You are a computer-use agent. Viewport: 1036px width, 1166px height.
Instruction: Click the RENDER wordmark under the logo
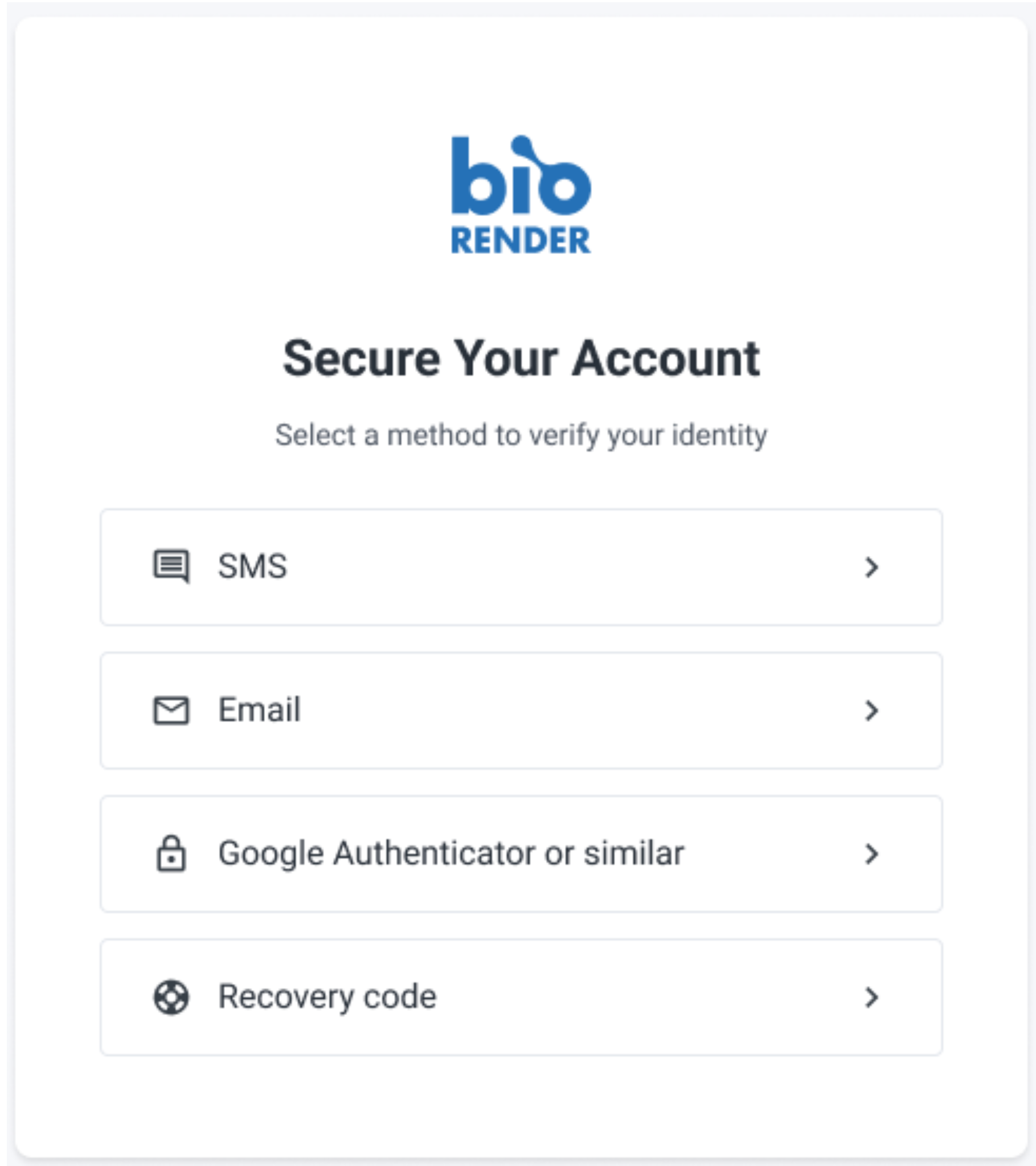(521, 240)
